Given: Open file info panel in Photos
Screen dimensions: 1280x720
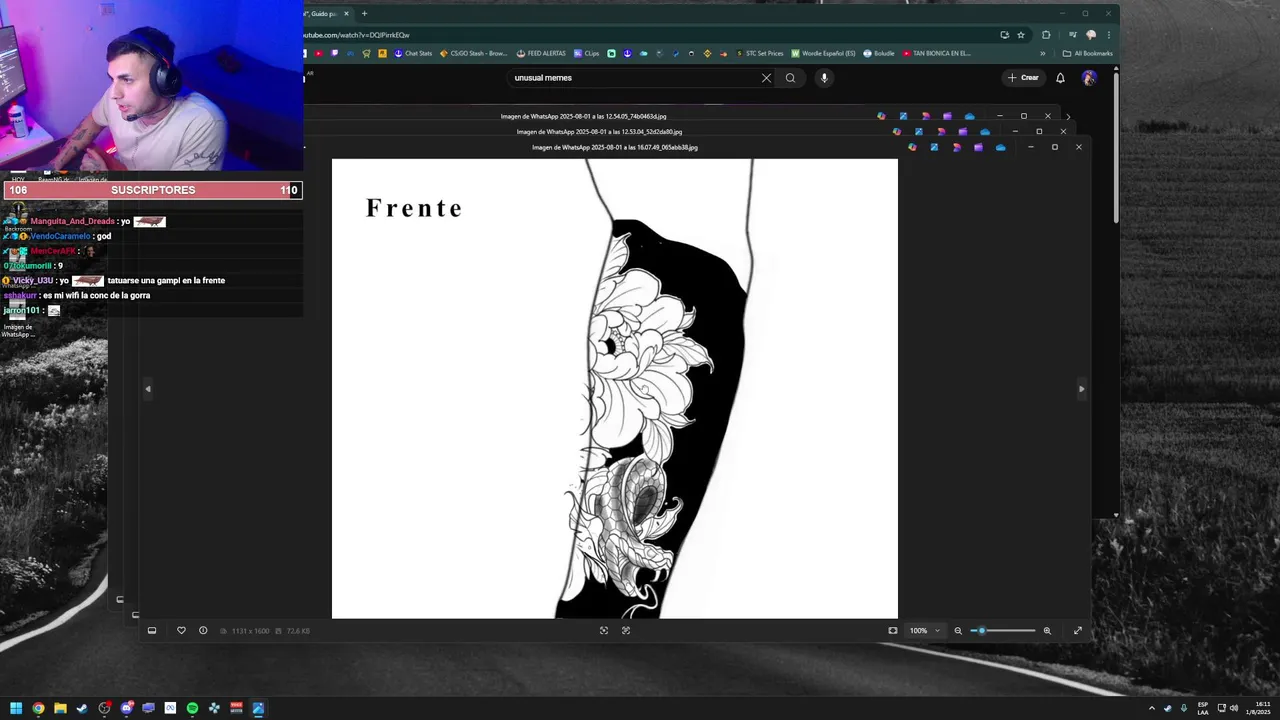Looking at the screenshot, I should pyautogui.click(x=203, y=630).
